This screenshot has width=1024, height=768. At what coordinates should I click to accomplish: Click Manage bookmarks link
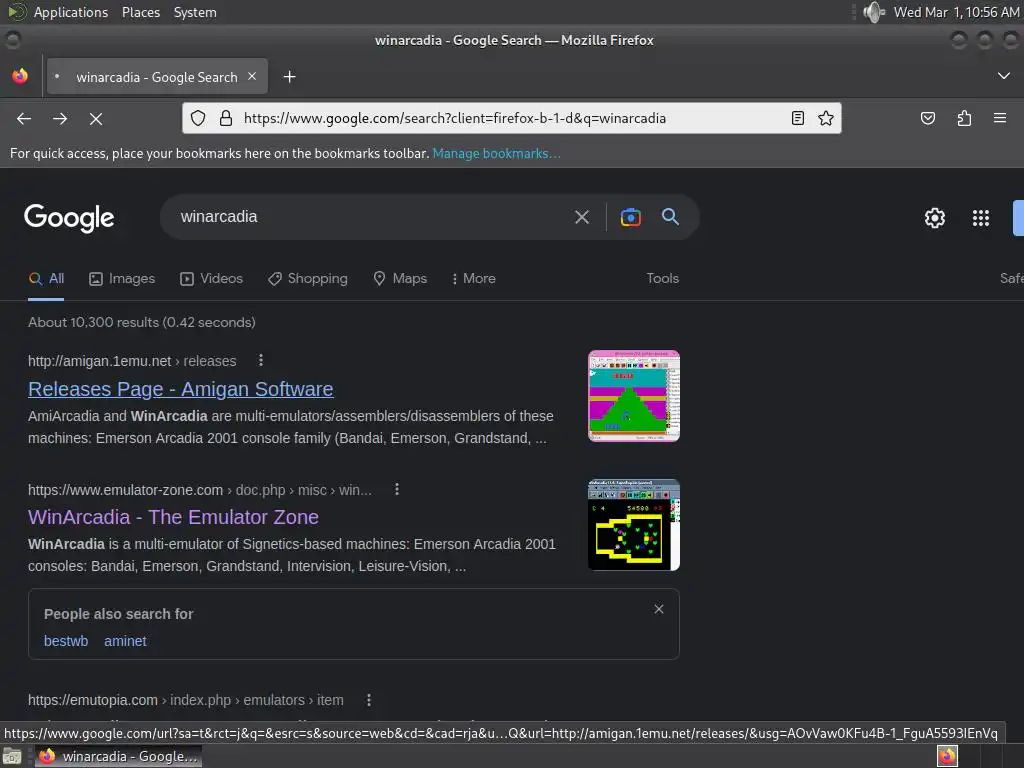(496, 153)
